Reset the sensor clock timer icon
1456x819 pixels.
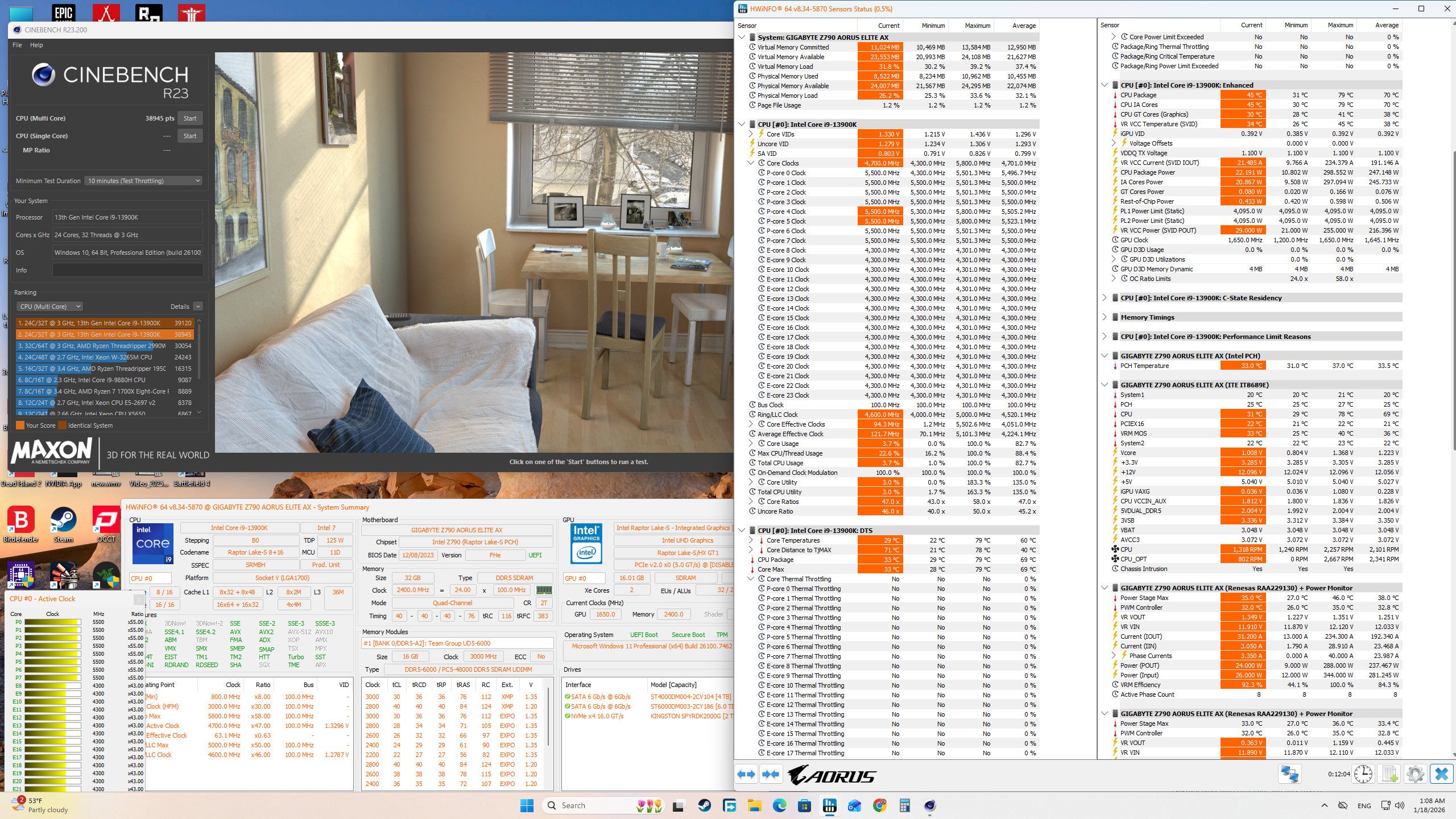pos(1363,774)
